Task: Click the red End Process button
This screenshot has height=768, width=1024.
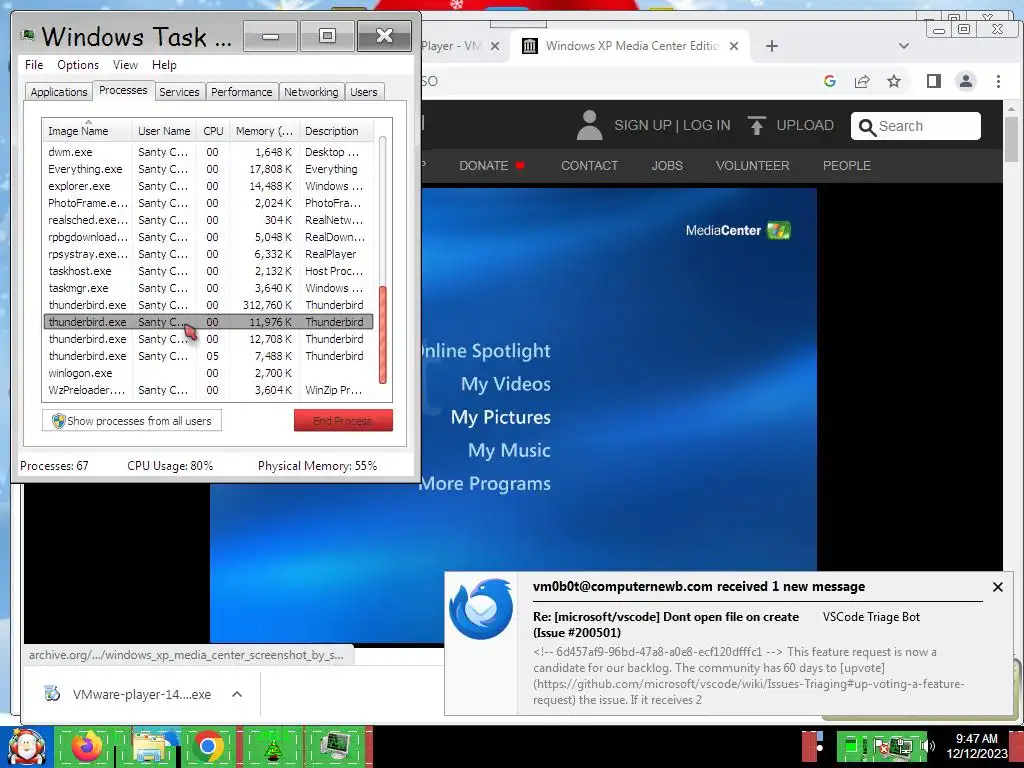Action: [x=343, y=421]
